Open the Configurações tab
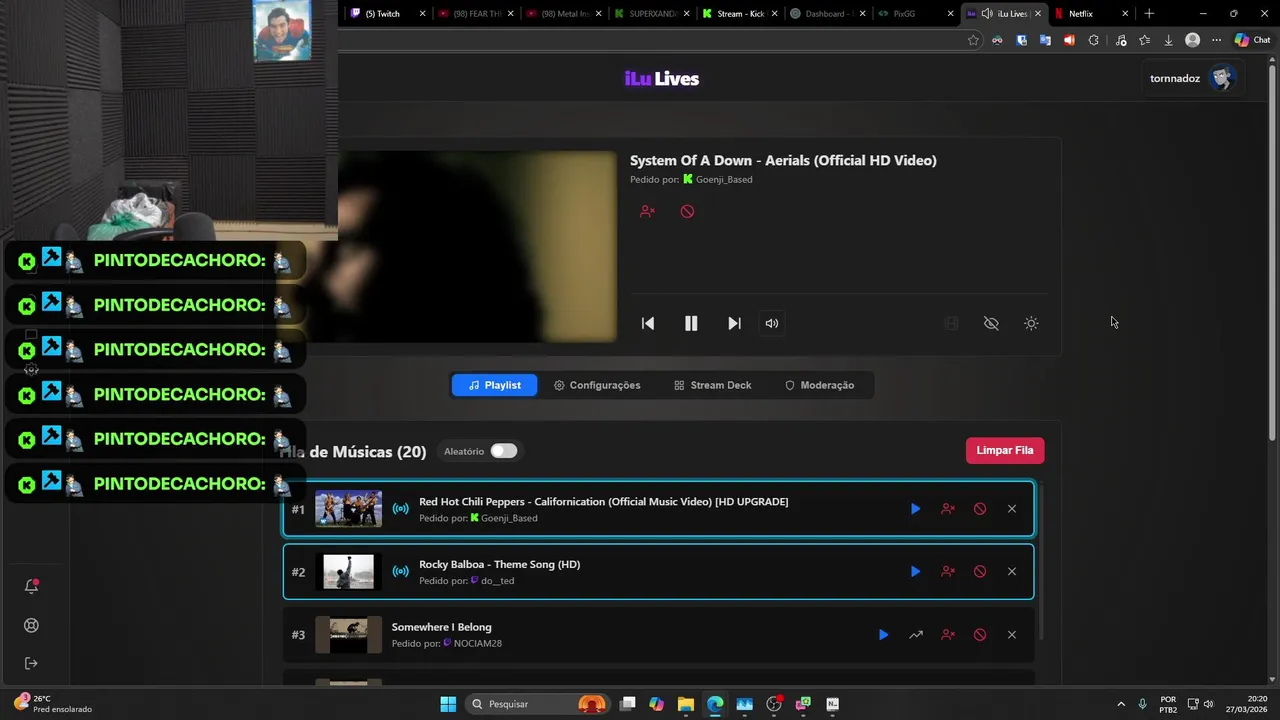 pos(597,385)
